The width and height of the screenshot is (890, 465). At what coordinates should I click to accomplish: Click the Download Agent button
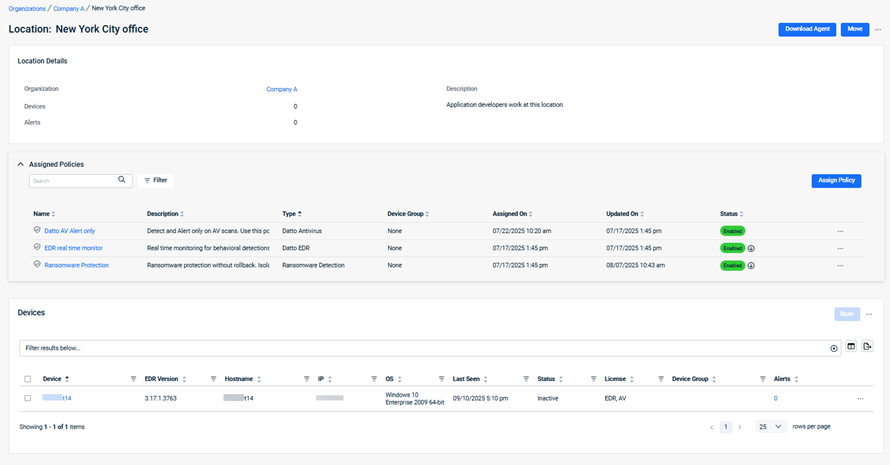pos(806,29)
